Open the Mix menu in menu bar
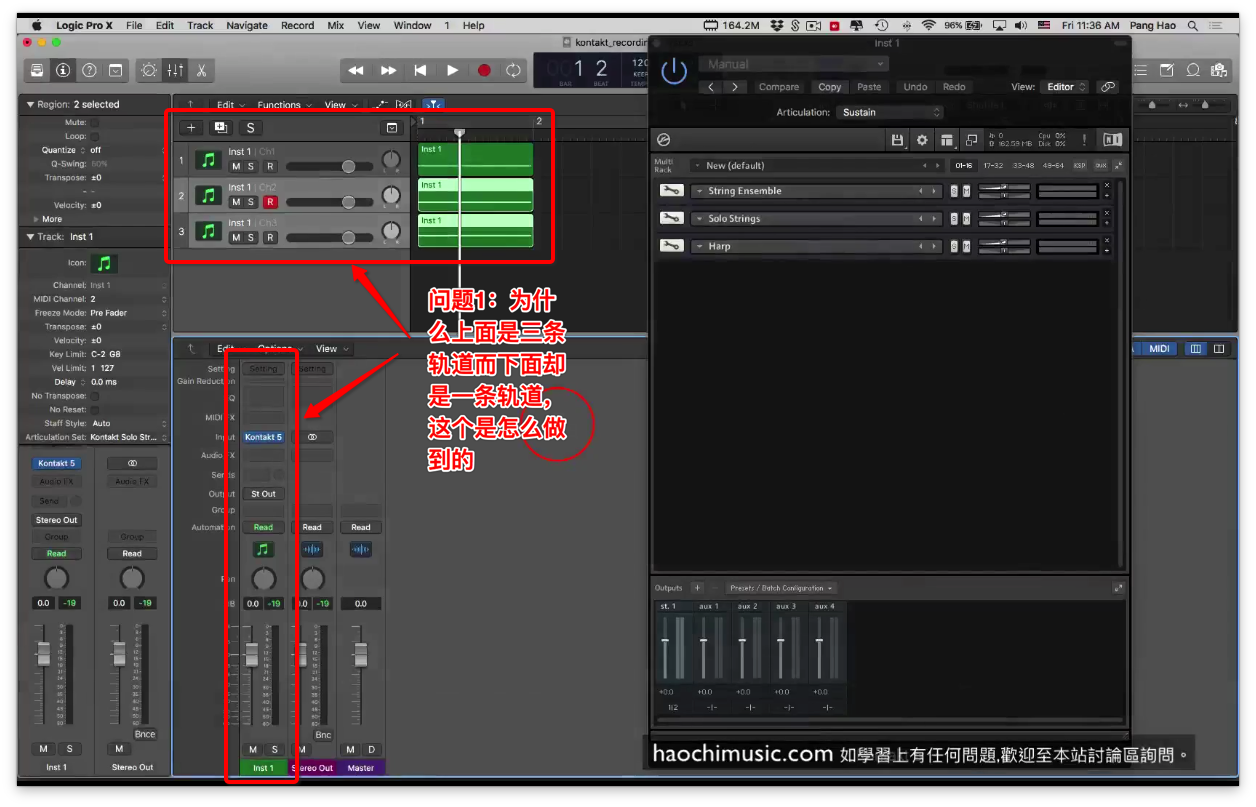Viewport: 1256px width, 807px height. (336, 25)
